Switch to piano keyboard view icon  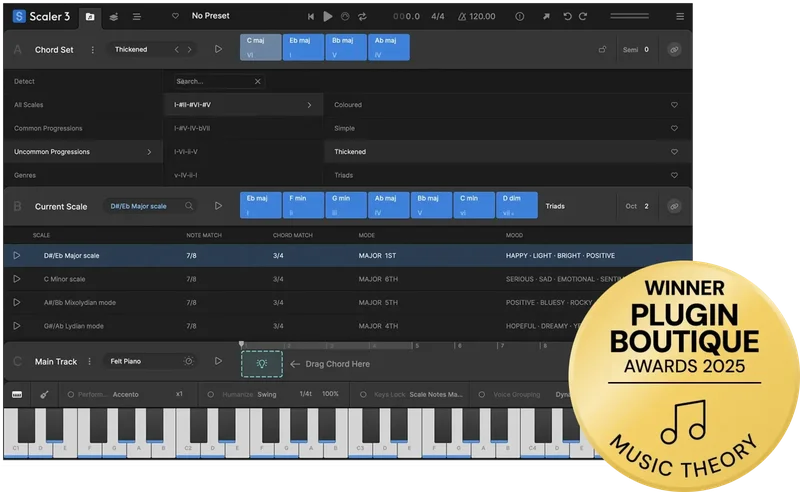tap(17, 395)
